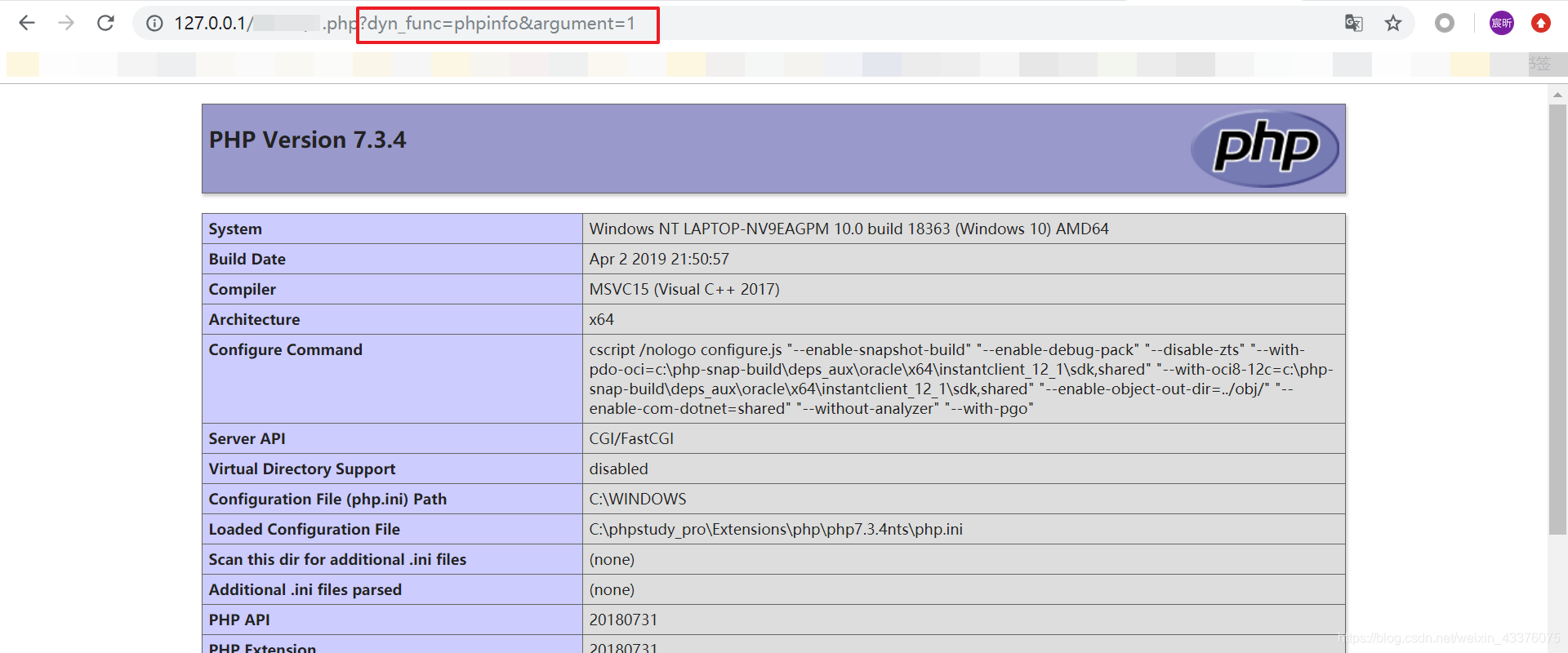
Task: Click the 'Architecture' label
Action: 254,319
